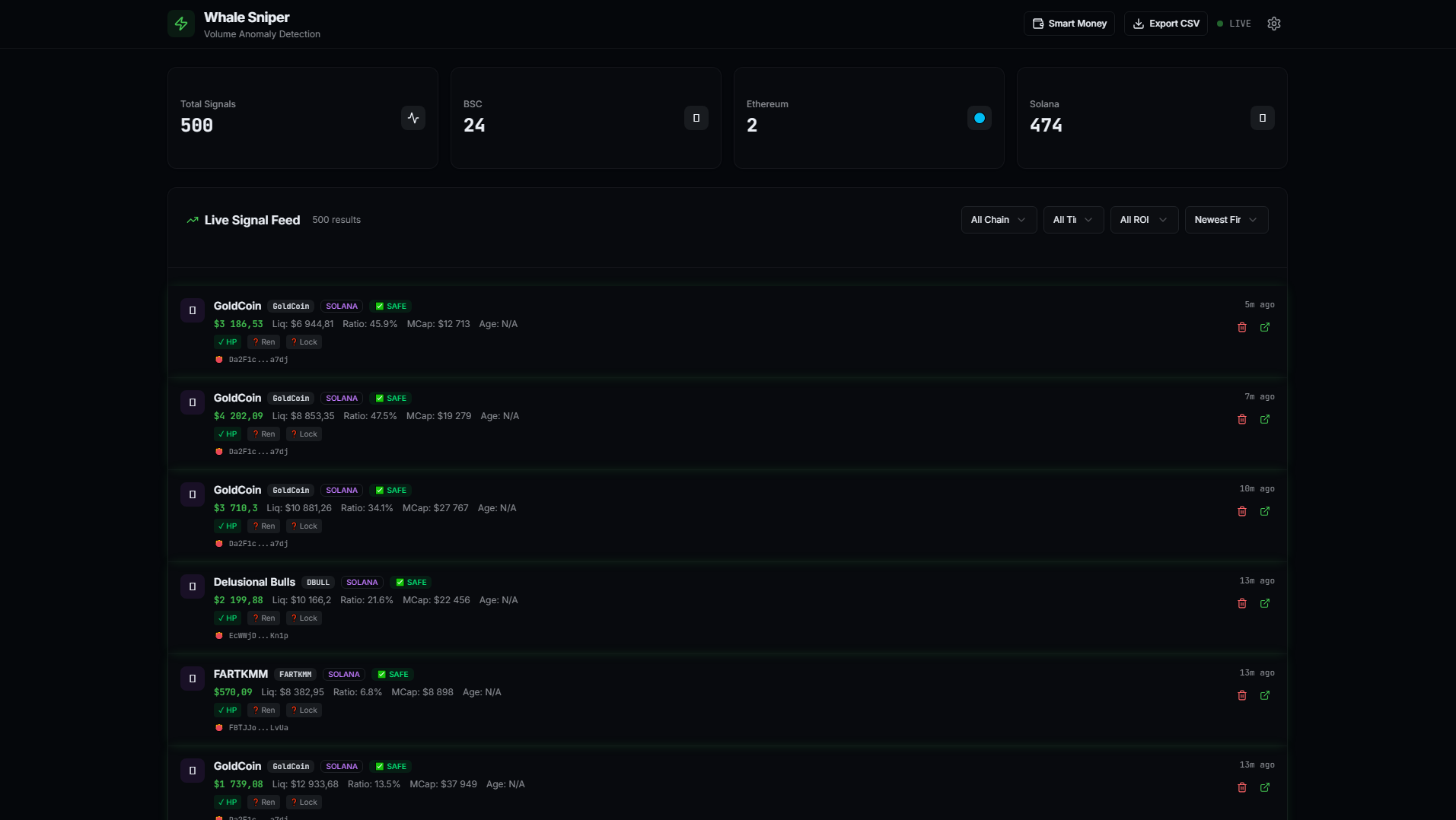This screenshot has width=1456, height=820.
Task: Delete the Delusional Bulls signal
Action: pyautogui.click(x=1242, y=603)
